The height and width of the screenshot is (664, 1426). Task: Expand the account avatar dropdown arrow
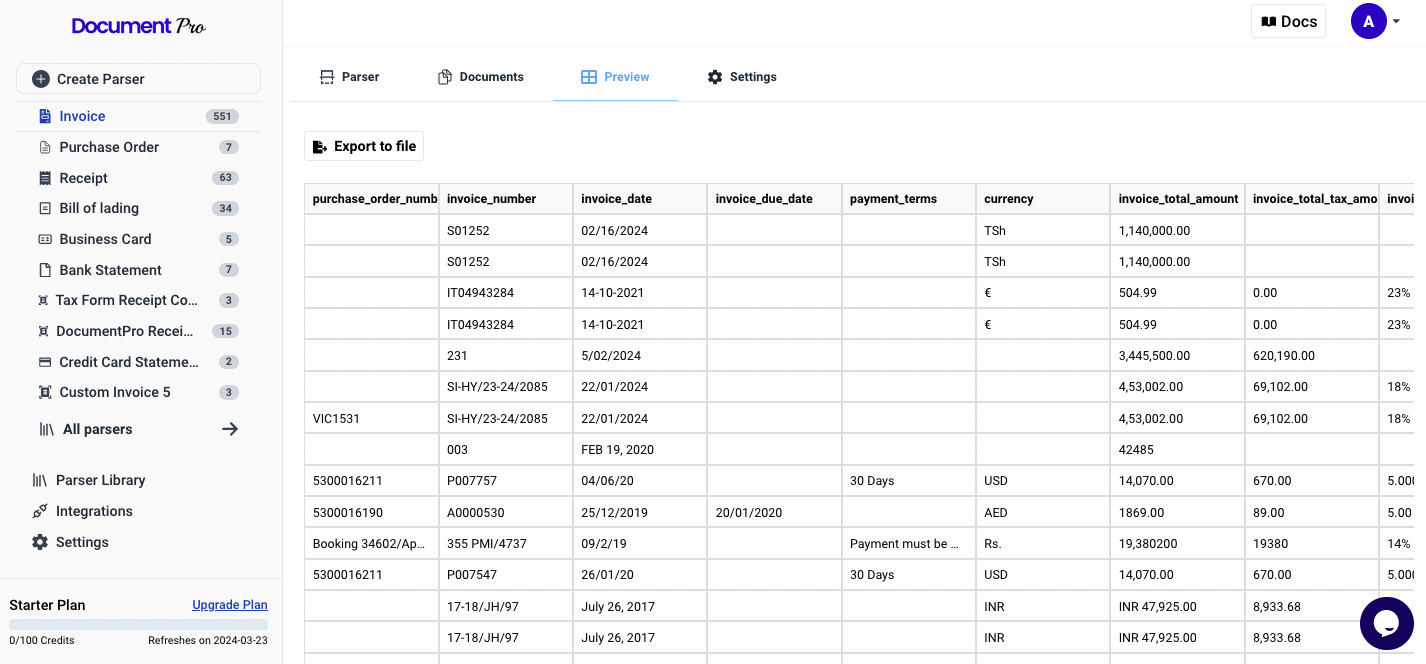click(x=1396, y=21)
